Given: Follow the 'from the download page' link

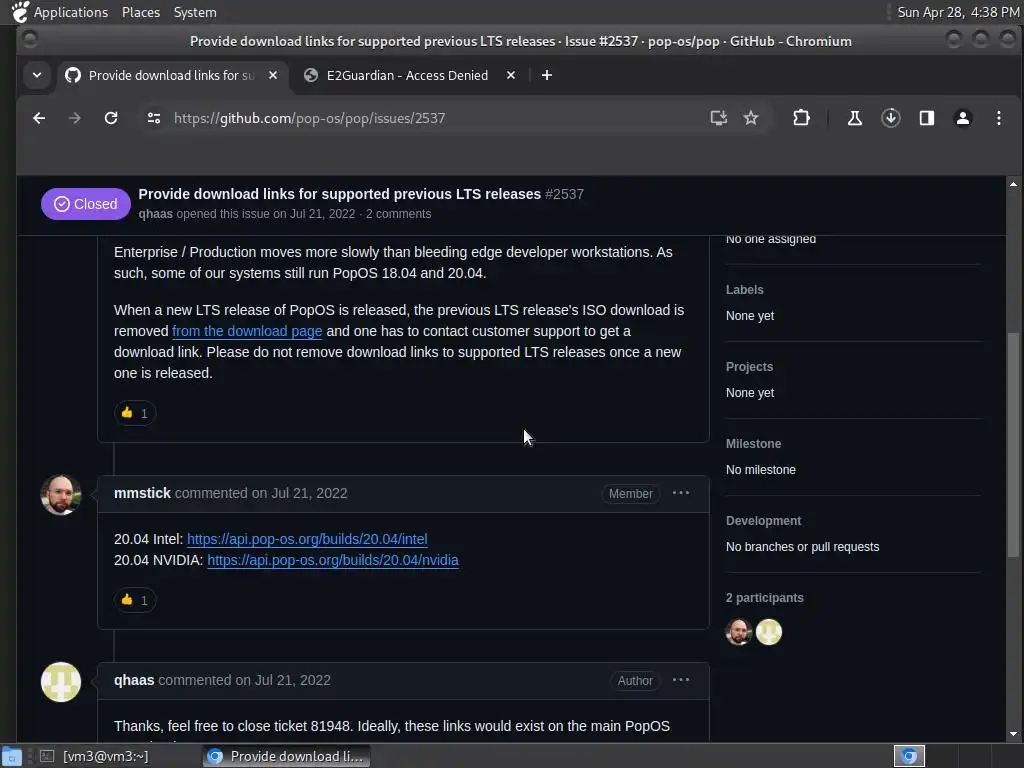Looking at the screenshot, I should pos(247,331).
